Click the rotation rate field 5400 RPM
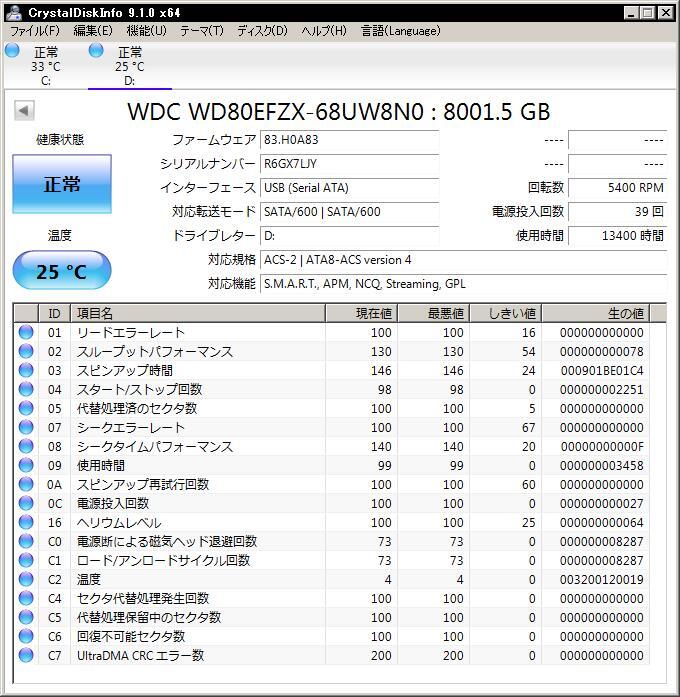 617,188
